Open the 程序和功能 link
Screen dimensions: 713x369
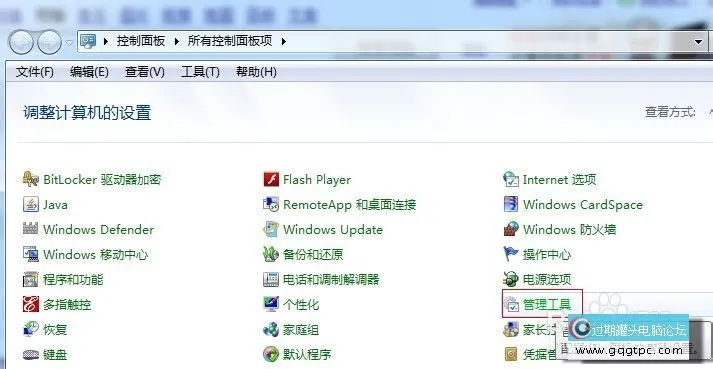tap(73, 279)
